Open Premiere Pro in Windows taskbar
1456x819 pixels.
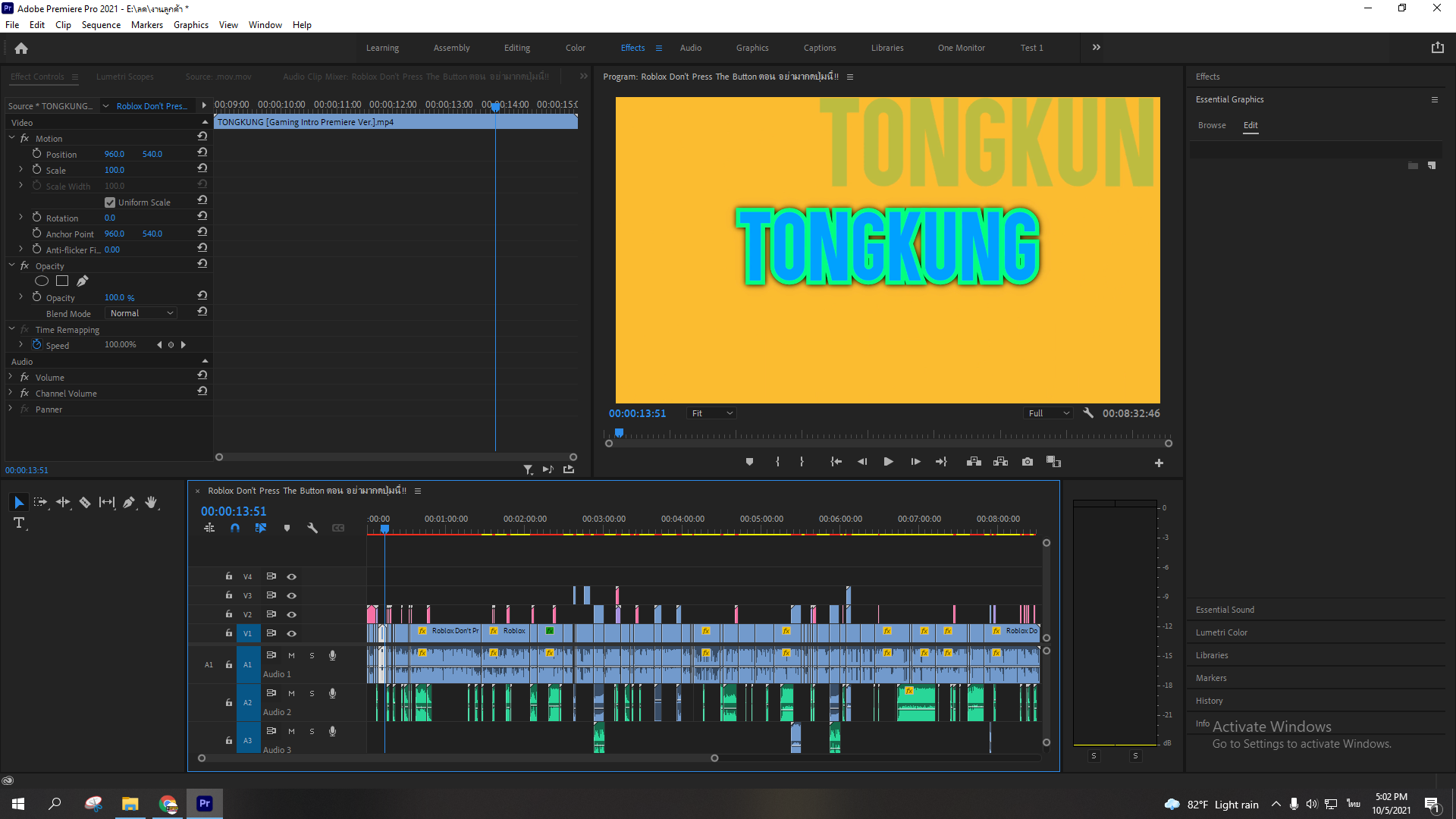(205, 803)
